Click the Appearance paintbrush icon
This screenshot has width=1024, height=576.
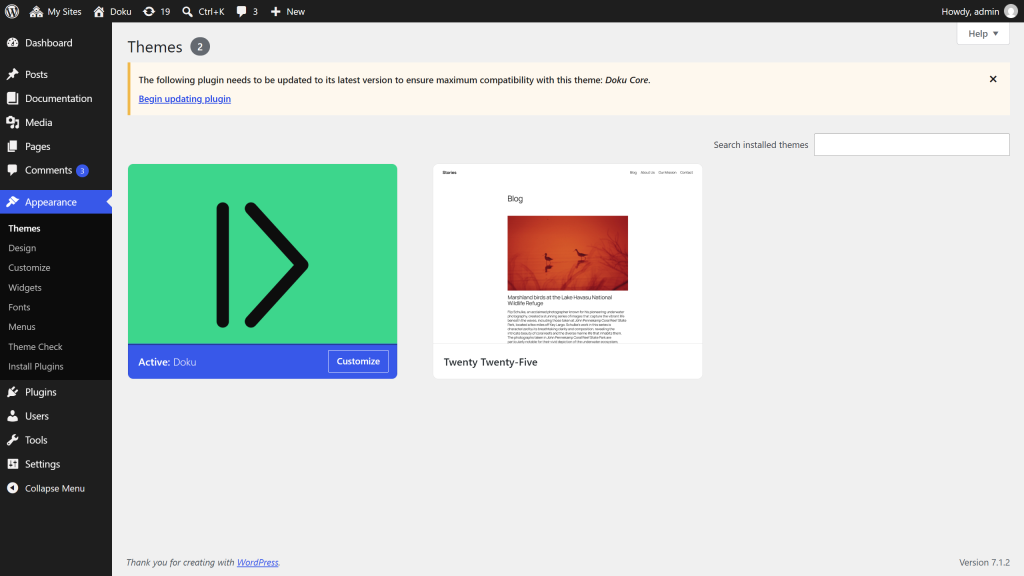click(x=12, y=202)
